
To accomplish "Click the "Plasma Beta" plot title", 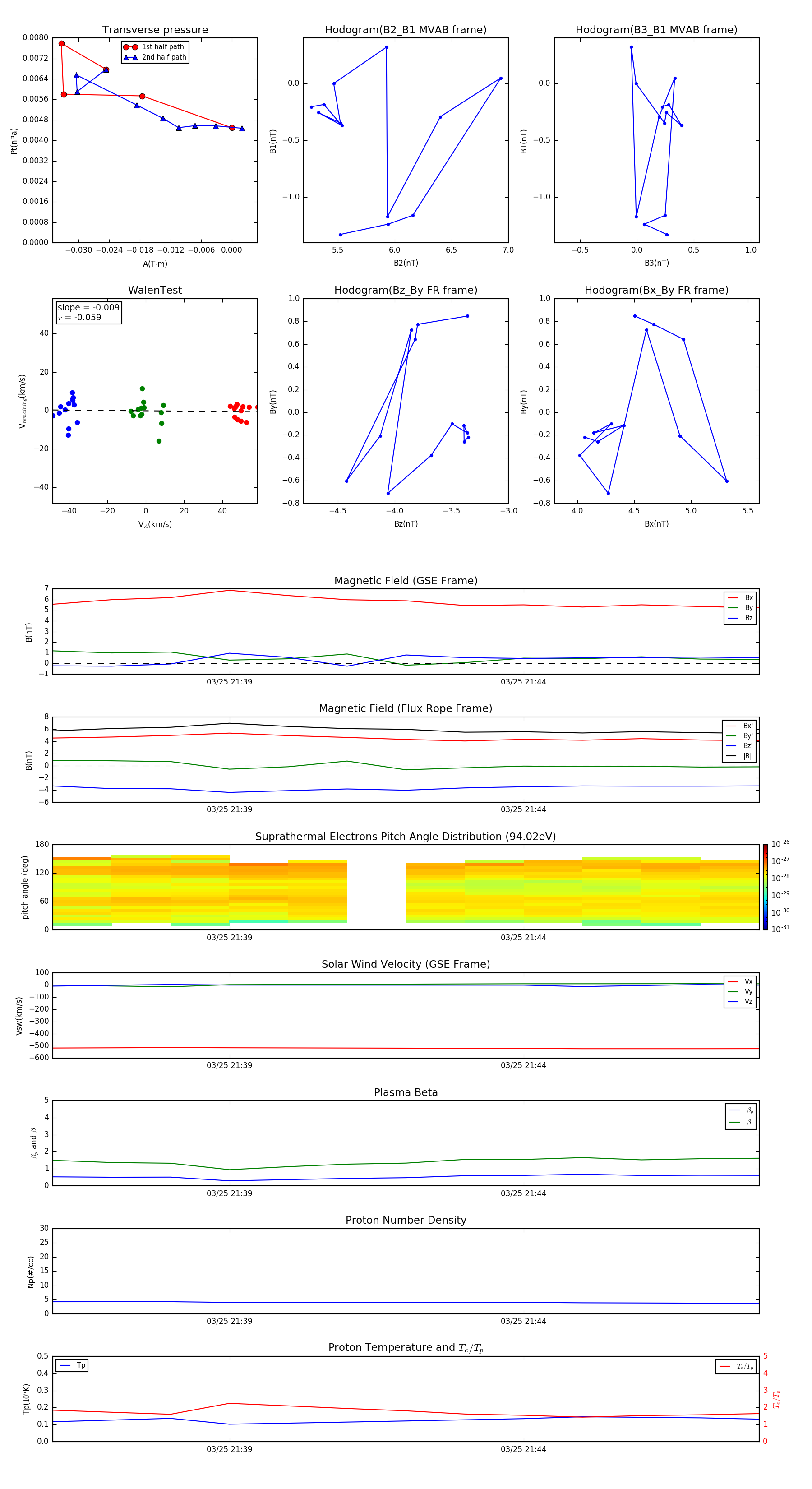I will pos(406,1092).
